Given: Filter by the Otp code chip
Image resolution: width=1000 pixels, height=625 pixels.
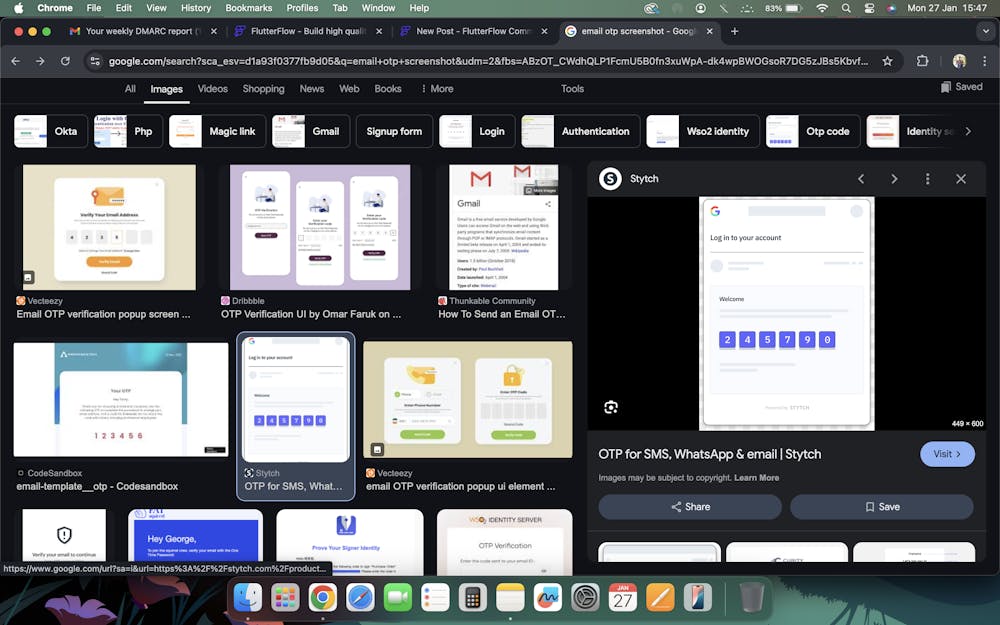Looking at the screenshot, I should click(x=812, y=131).
